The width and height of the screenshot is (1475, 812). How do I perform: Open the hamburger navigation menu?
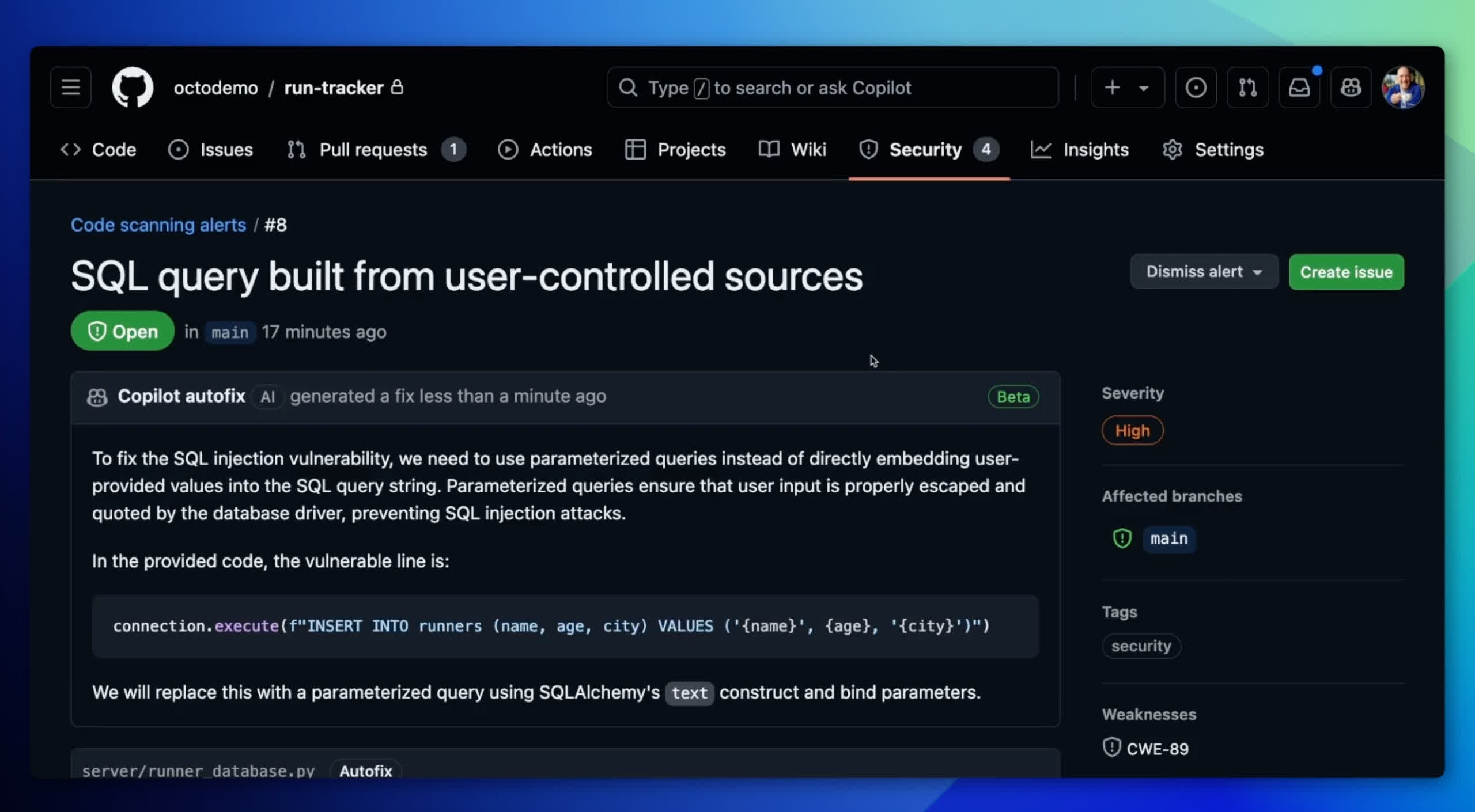70,88
